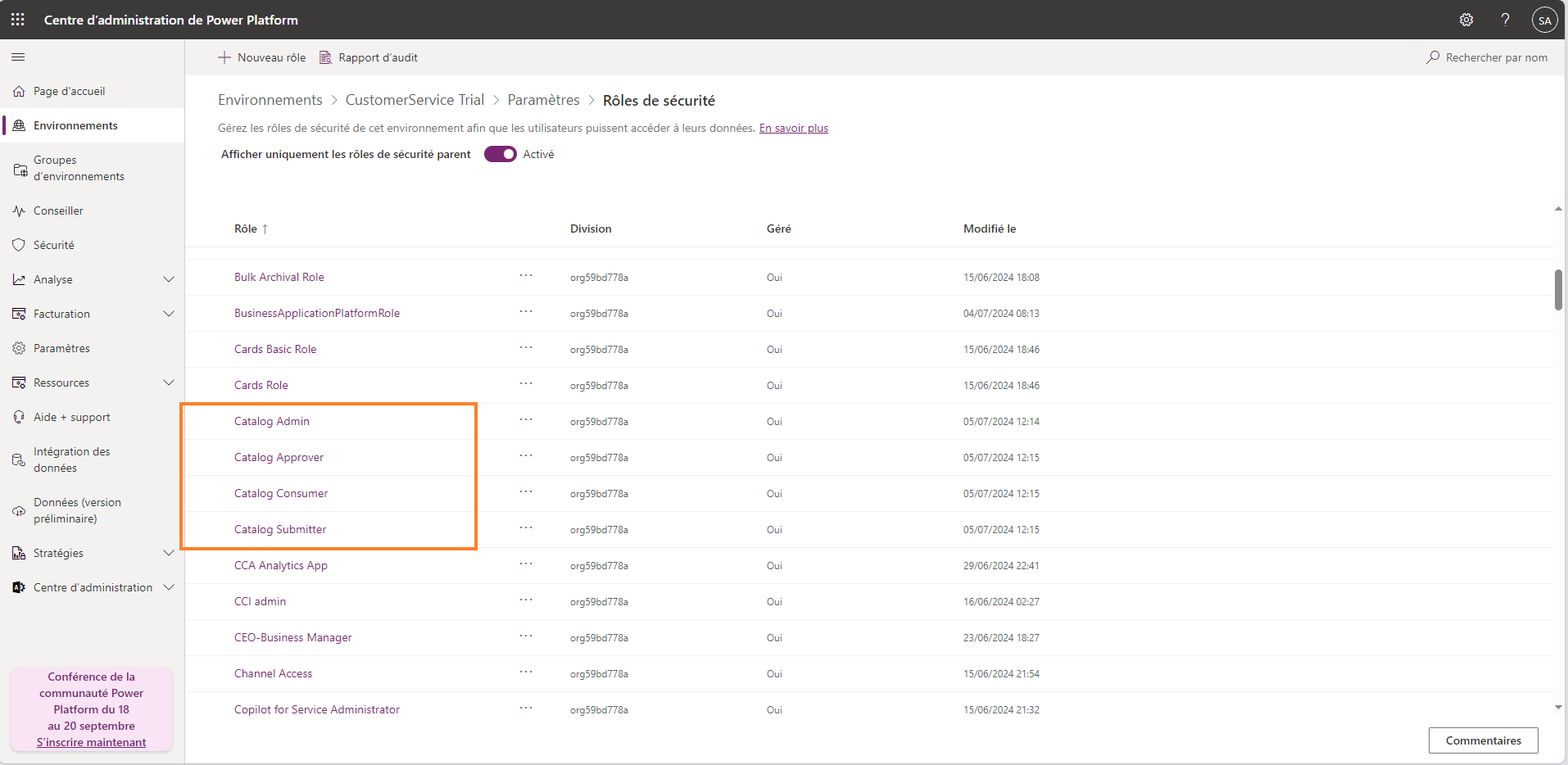This screenshot has height=765, width=1568.
Task: Click the Ressources icon
Action: [x=19, y=383]
